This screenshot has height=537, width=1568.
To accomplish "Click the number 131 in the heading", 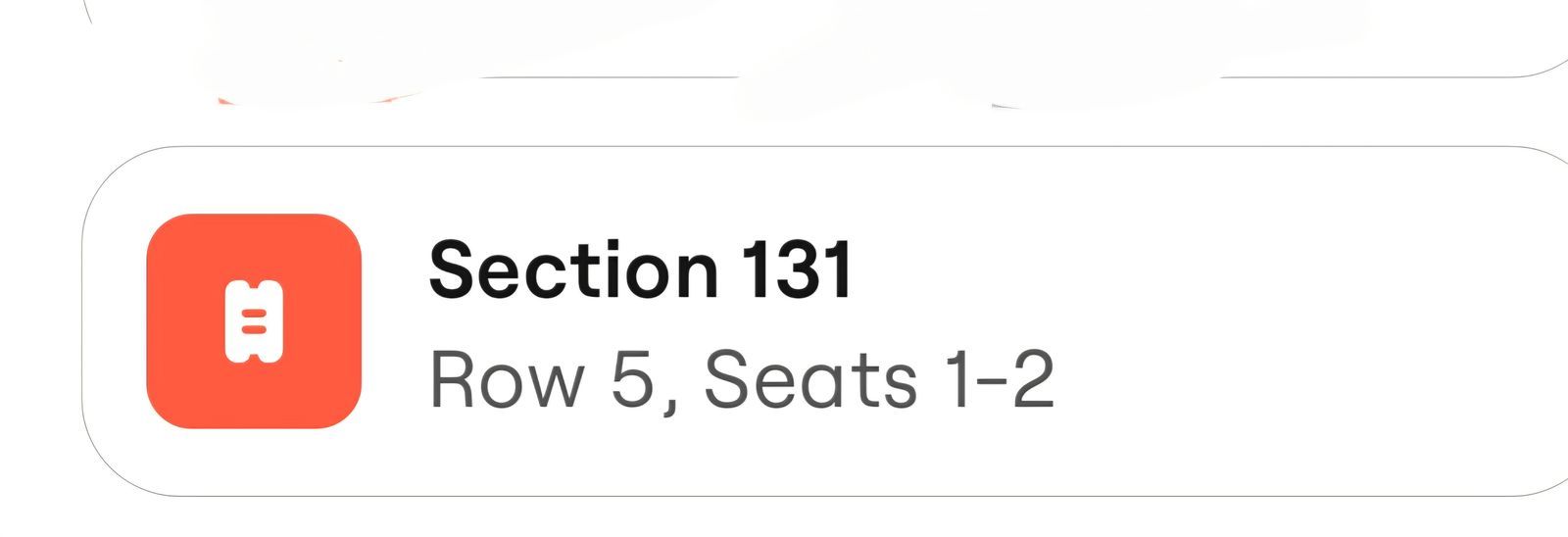I will 796,269.
